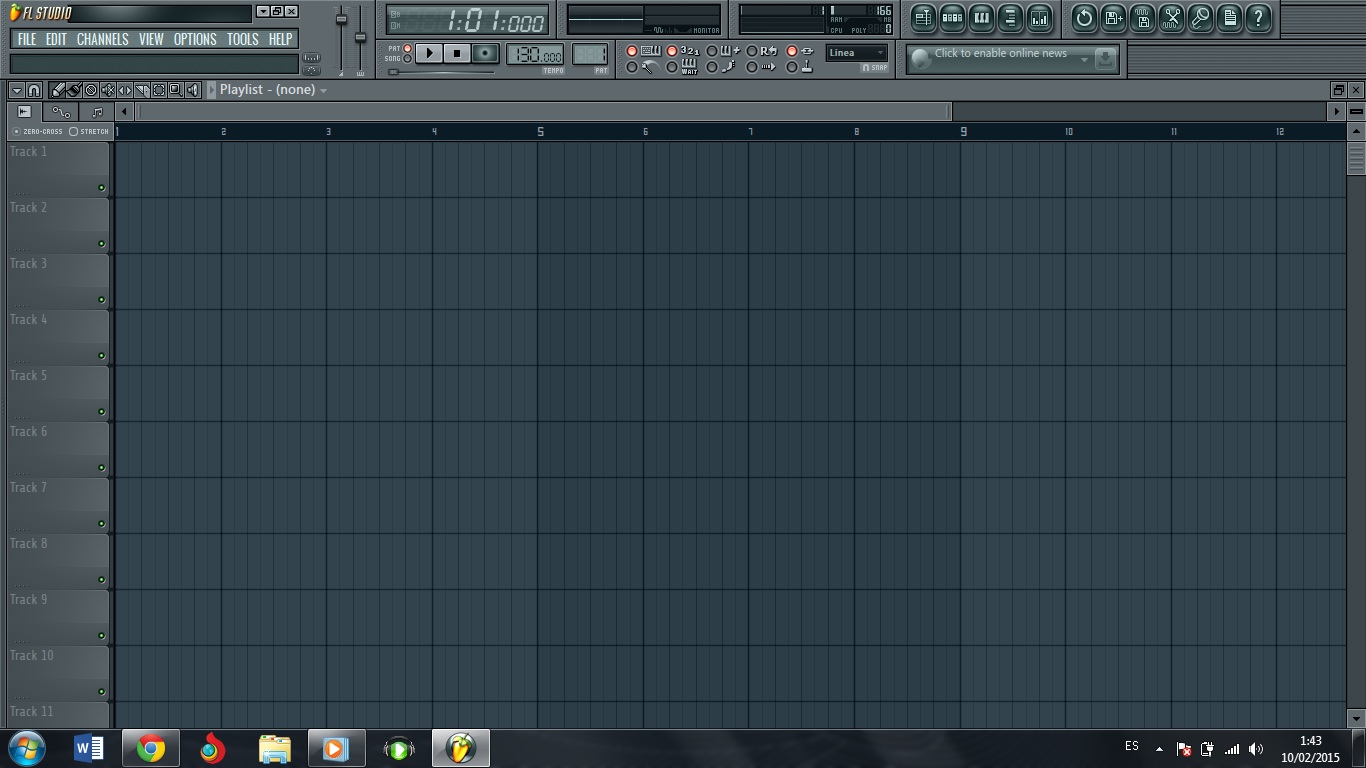This screenshot has height=768, width=1366.
Task: Open the Step sequencer
Action: pos(952,18)
